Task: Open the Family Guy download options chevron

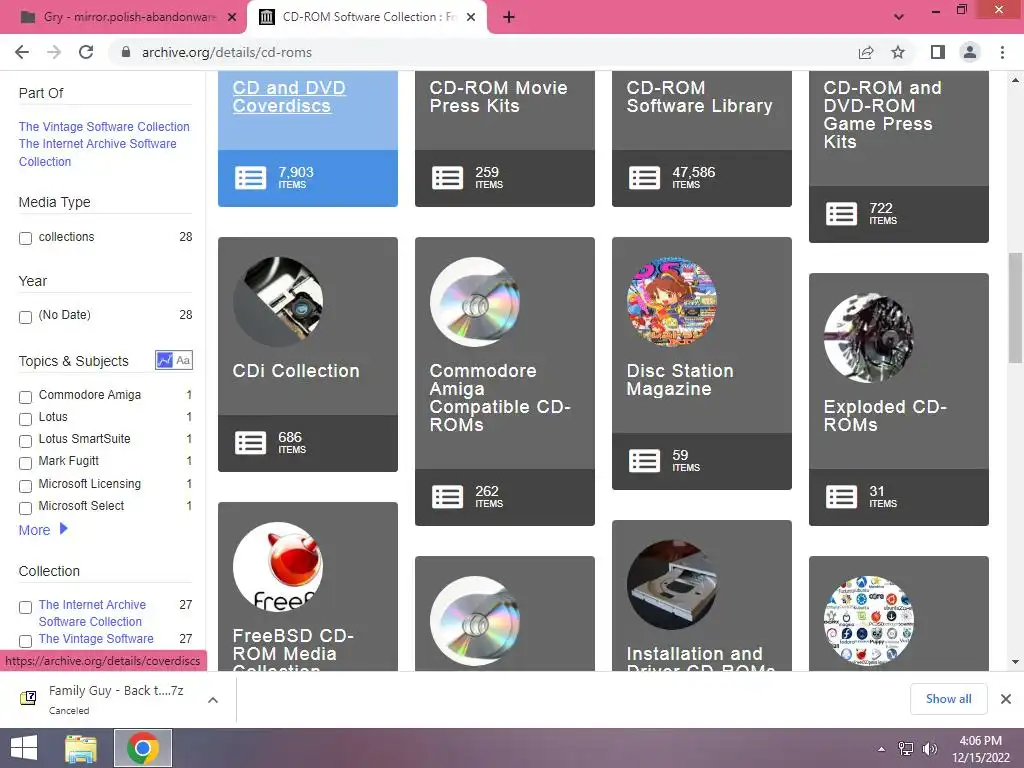Action: 212,700
